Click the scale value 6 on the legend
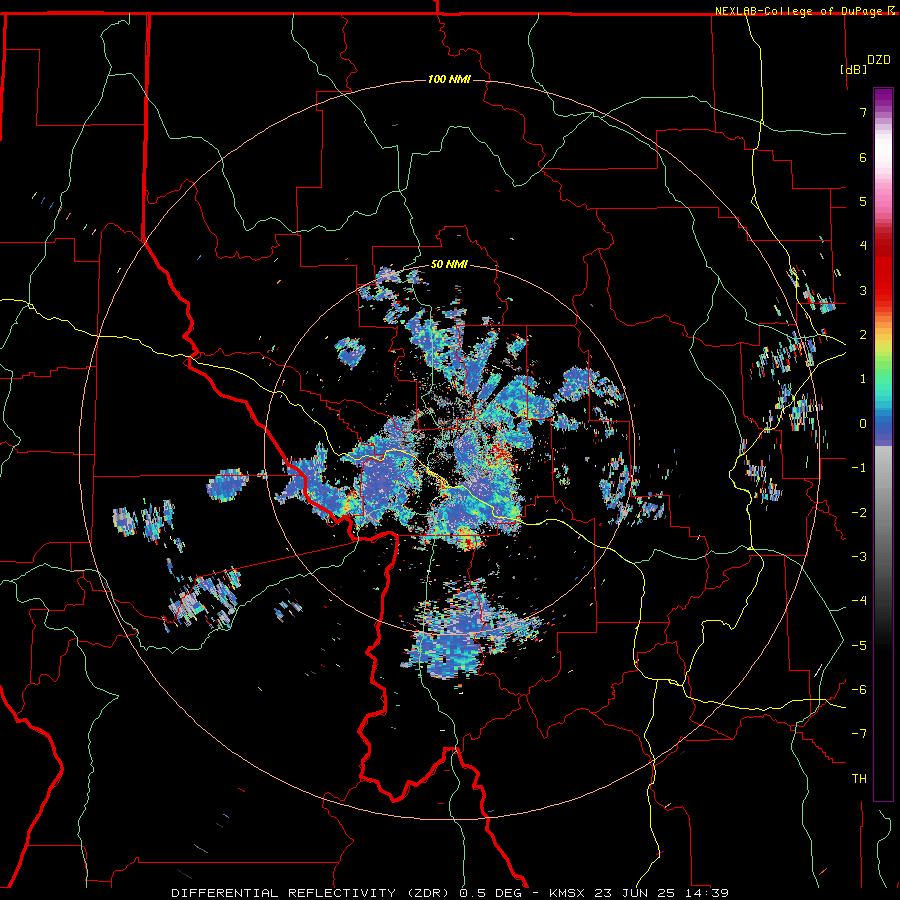The image size is (900, 900). (x=863, y=157)
